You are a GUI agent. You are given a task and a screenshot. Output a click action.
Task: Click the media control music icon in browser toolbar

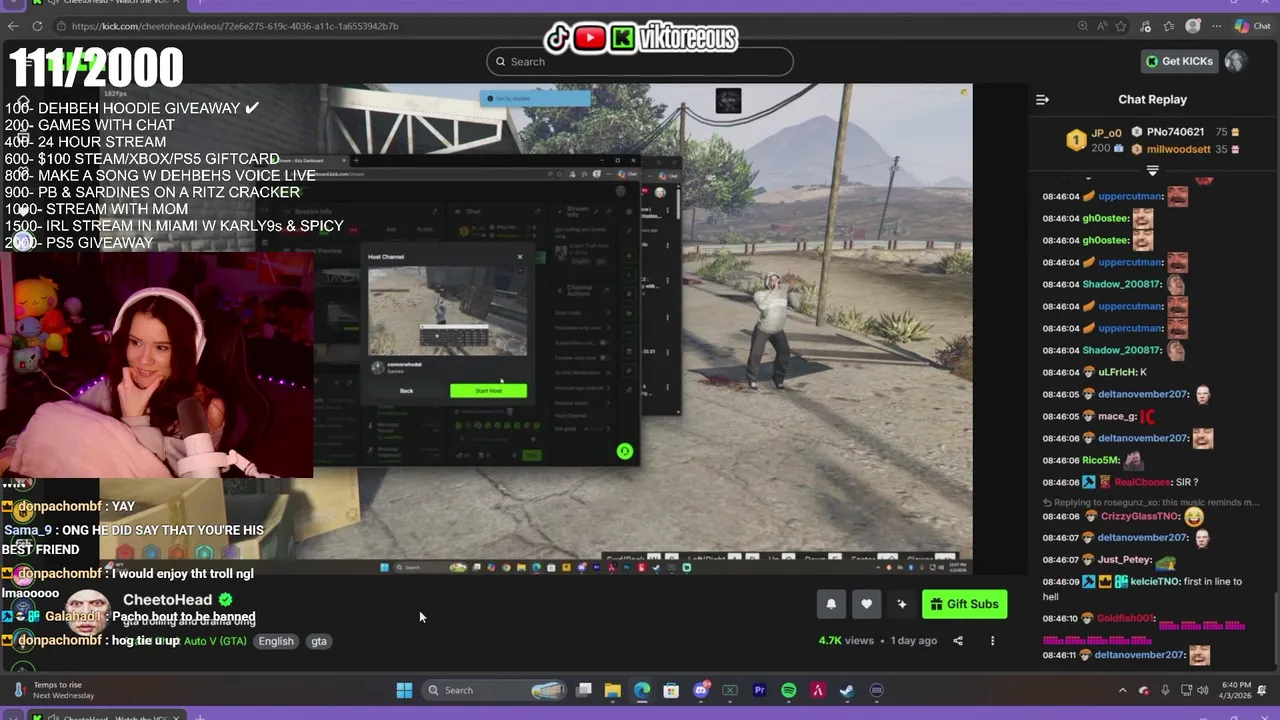1145,26
